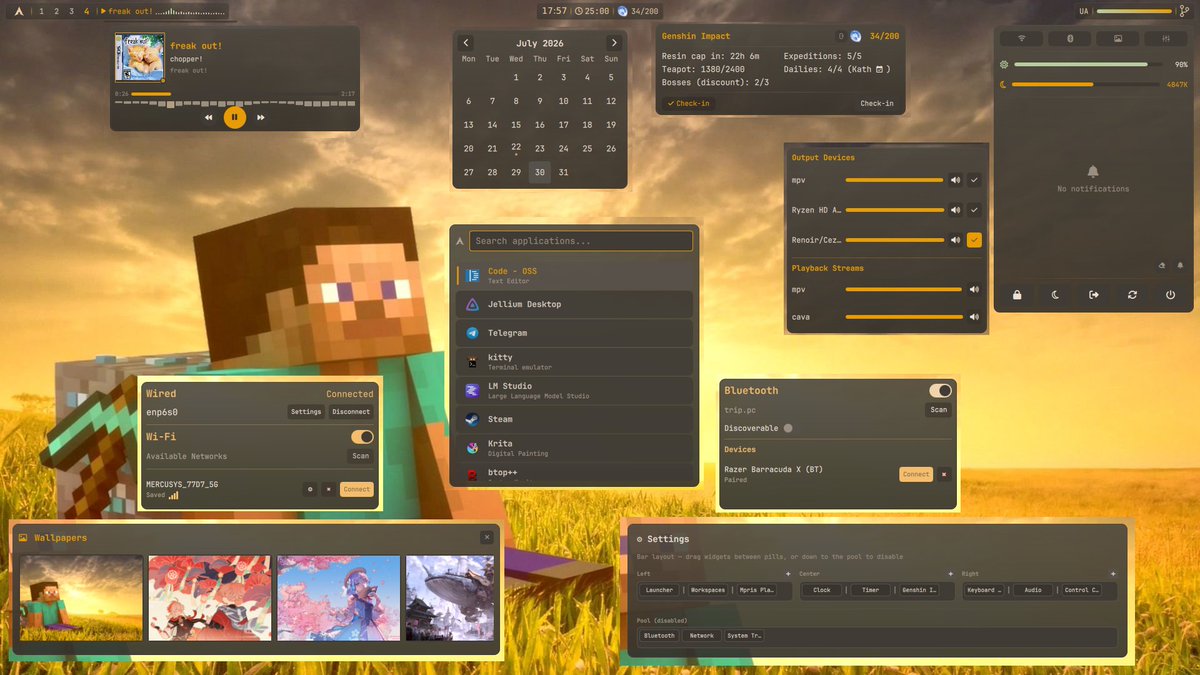Screen dimensions: 1200x675
Task: Mute the cava playback stream speaker icon
Action: point(974,317)
